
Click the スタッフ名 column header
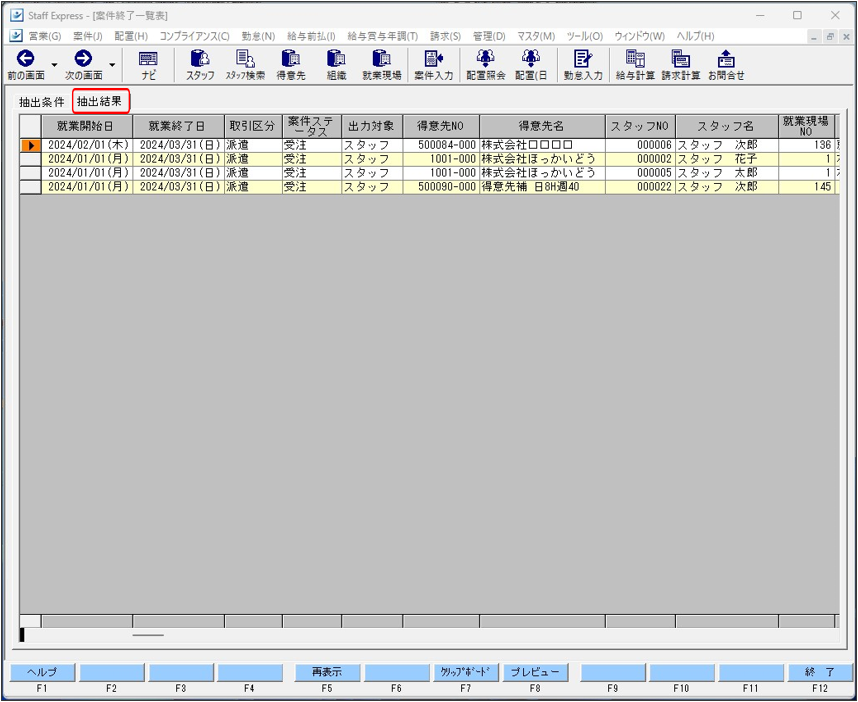click(x=727, y=126)
